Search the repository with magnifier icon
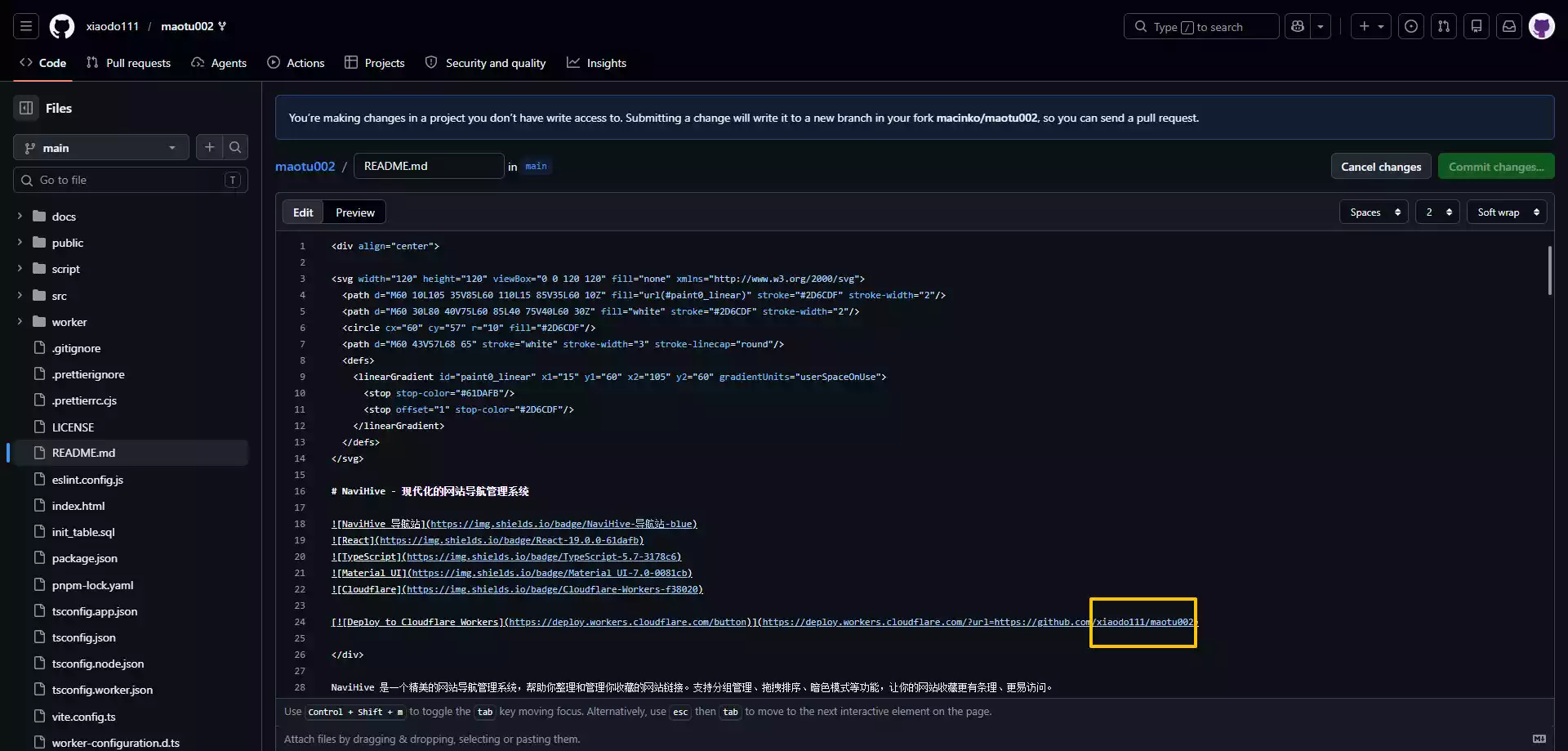 [x=235, y=147]
